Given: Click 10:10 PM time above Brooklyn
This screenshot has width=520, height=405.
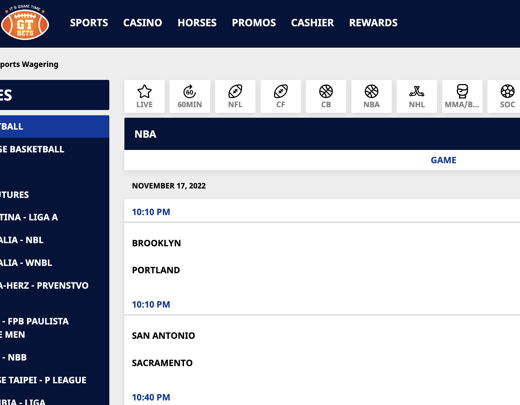Looking at the screenshot, I should [151, 212].
